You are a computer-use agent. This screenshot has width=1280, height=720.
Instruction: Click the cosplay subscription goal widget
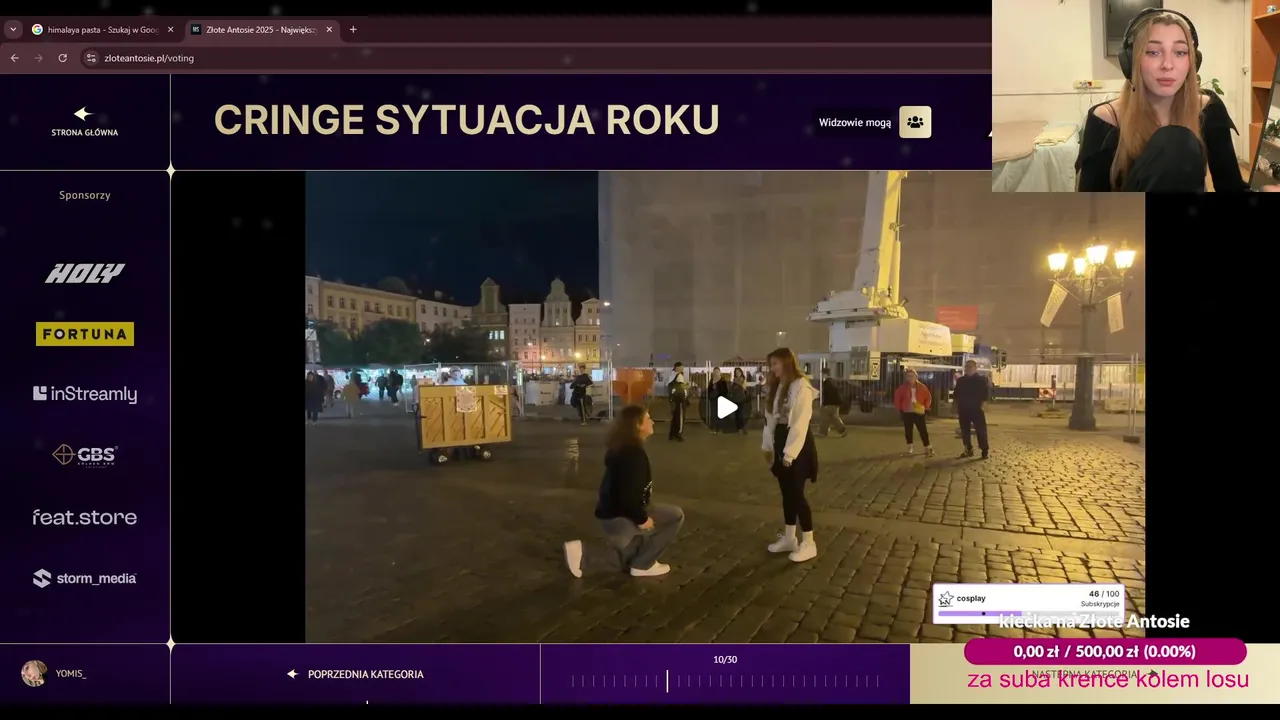point(1028,603)
